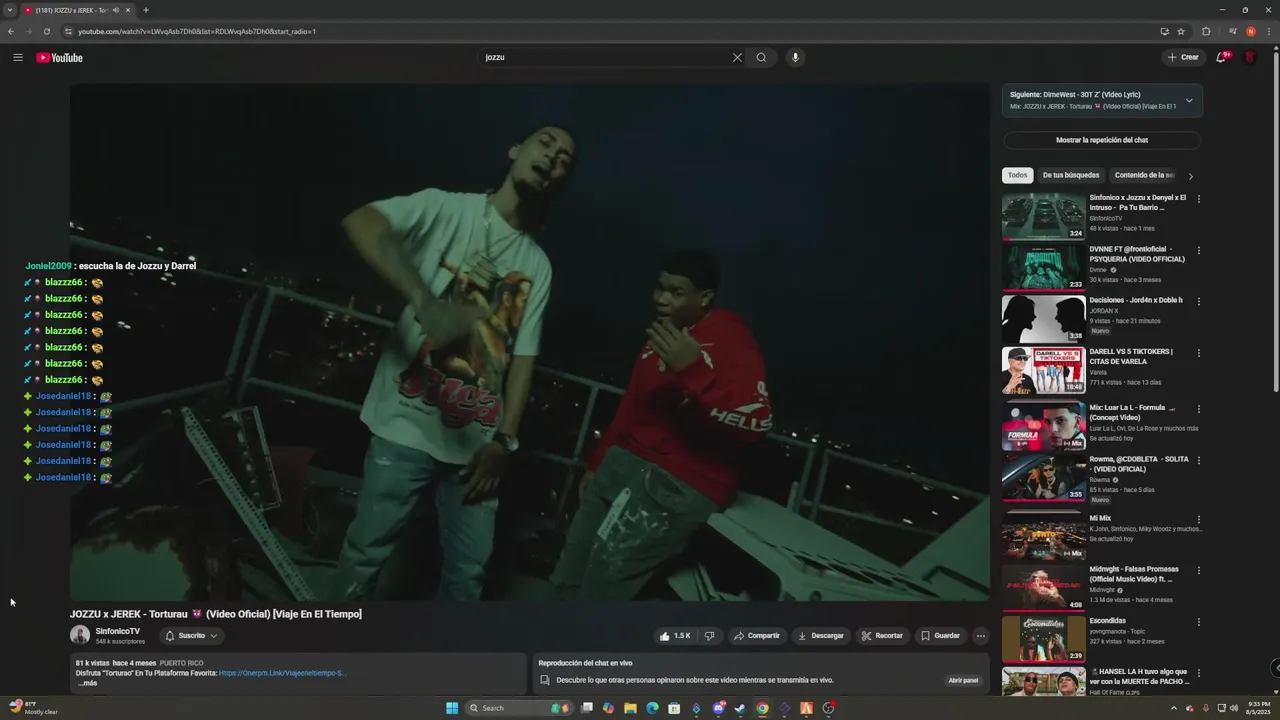1280x720 pixels.
Task: Open the Luar La L Formula mix
Action: pyautogui.click(x=1043, y=426)
